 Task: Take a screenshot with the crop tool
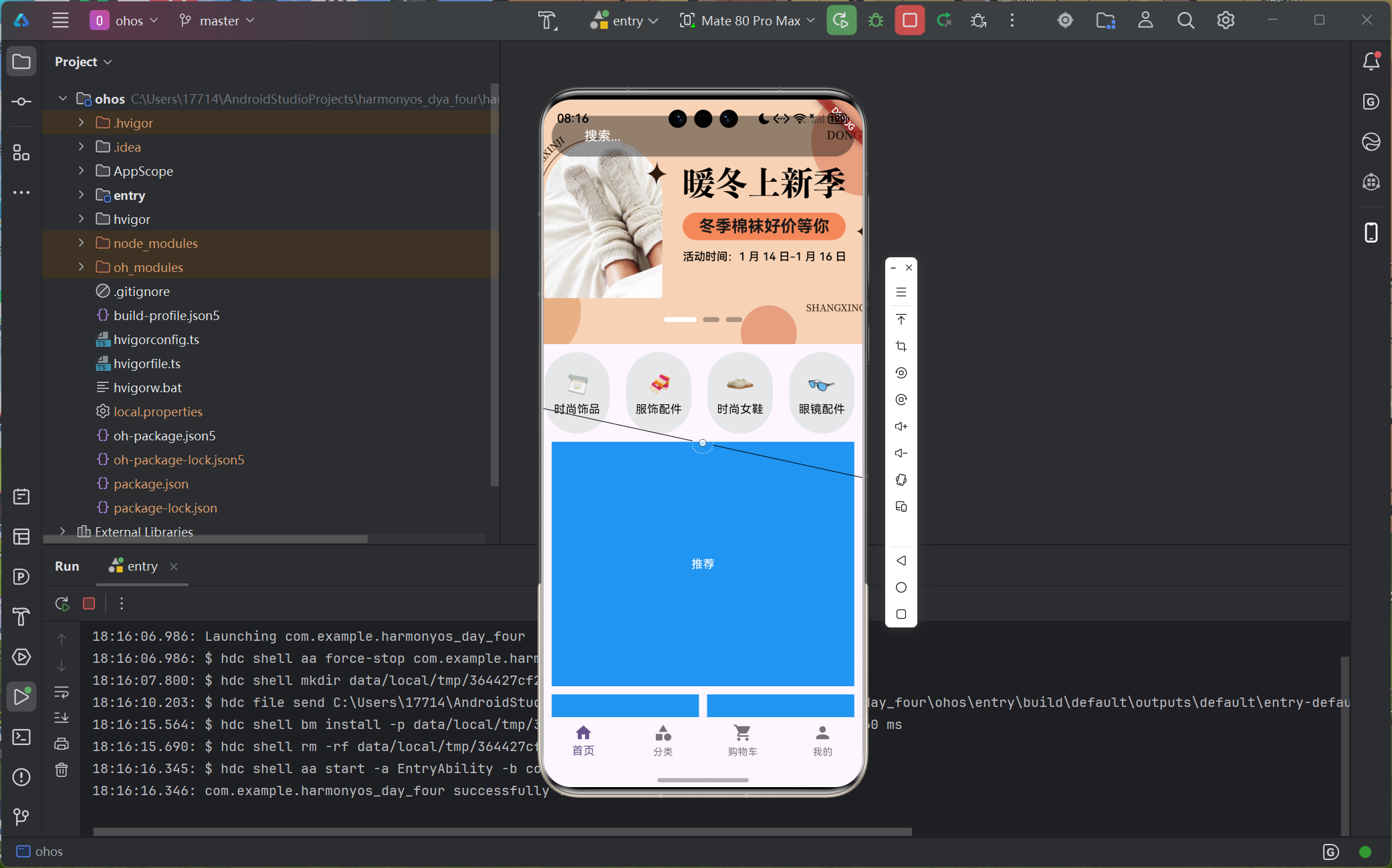click(x=901, y=346)
